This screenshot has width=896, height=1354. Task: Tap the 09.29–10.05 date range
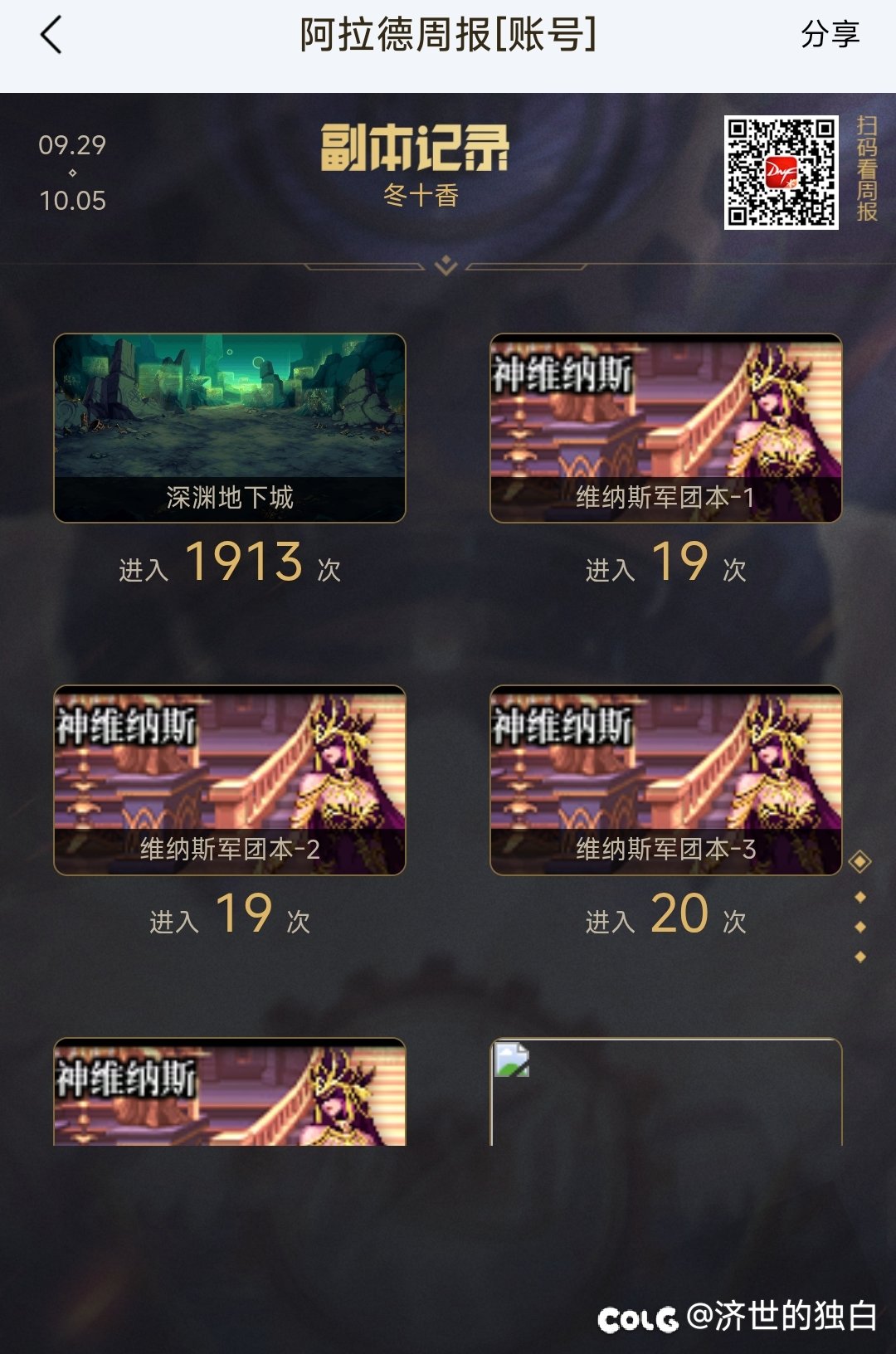tap(72, 173)
